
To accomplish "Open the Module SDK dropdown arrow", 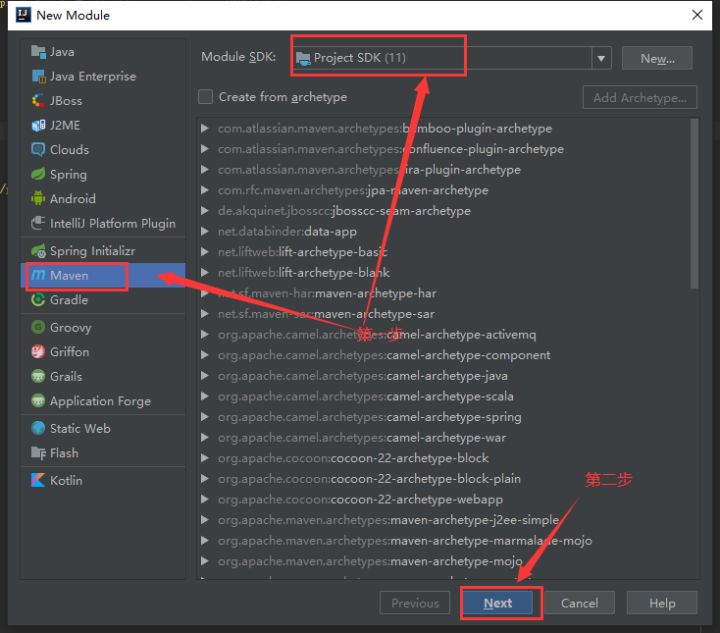I will (x=601, y=58).
